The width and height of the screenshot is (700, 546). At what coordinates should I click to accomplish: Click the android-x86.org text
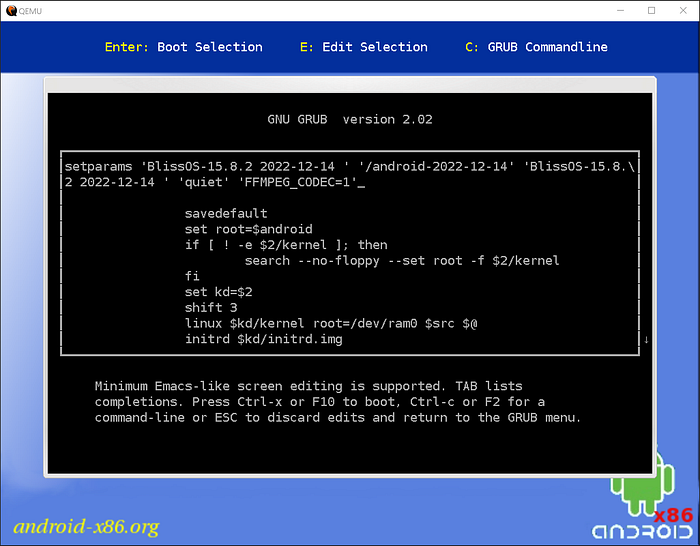86,526
